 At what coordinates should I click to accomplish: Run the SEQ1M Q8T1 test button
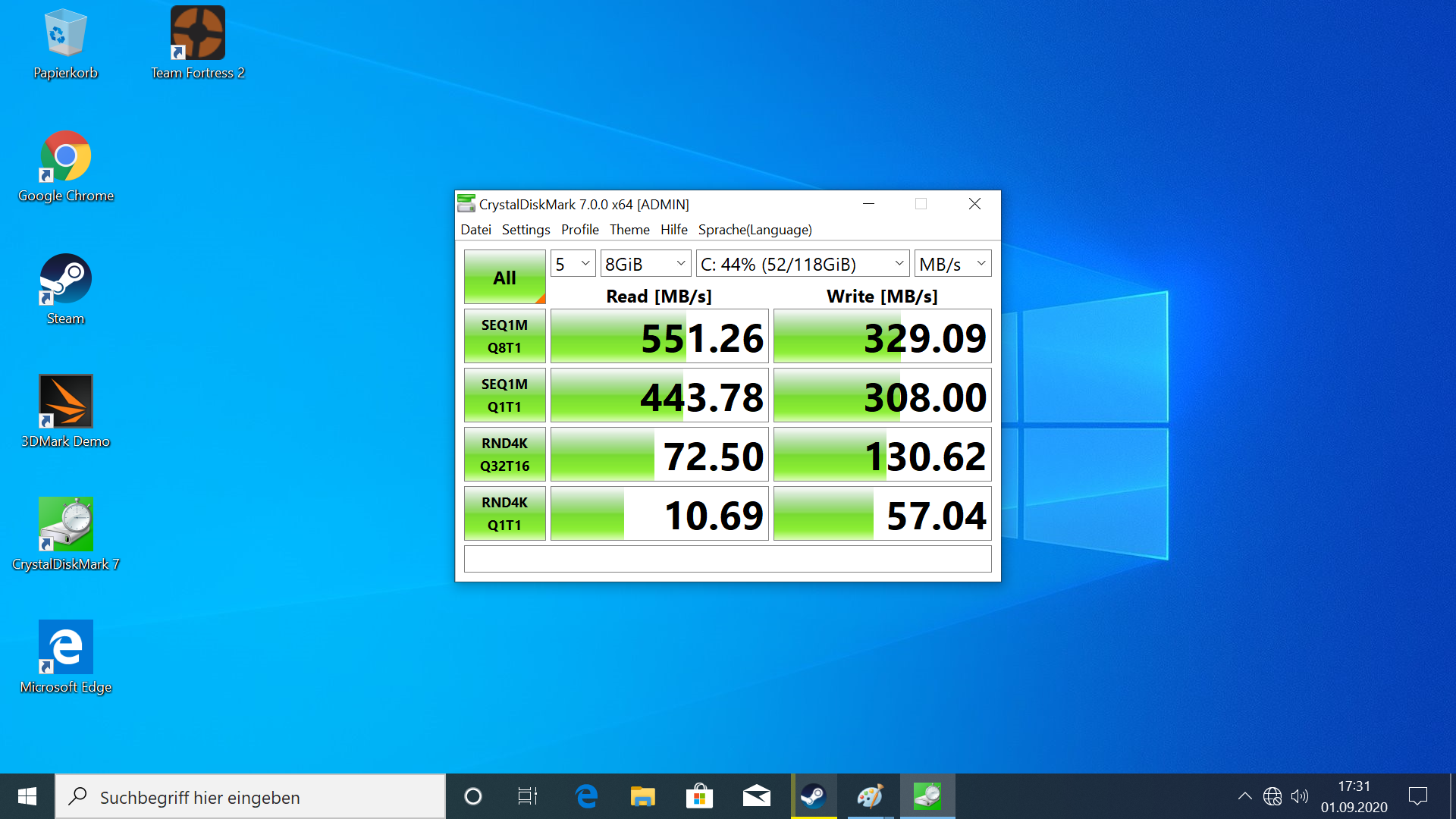[x=504, y=336]
